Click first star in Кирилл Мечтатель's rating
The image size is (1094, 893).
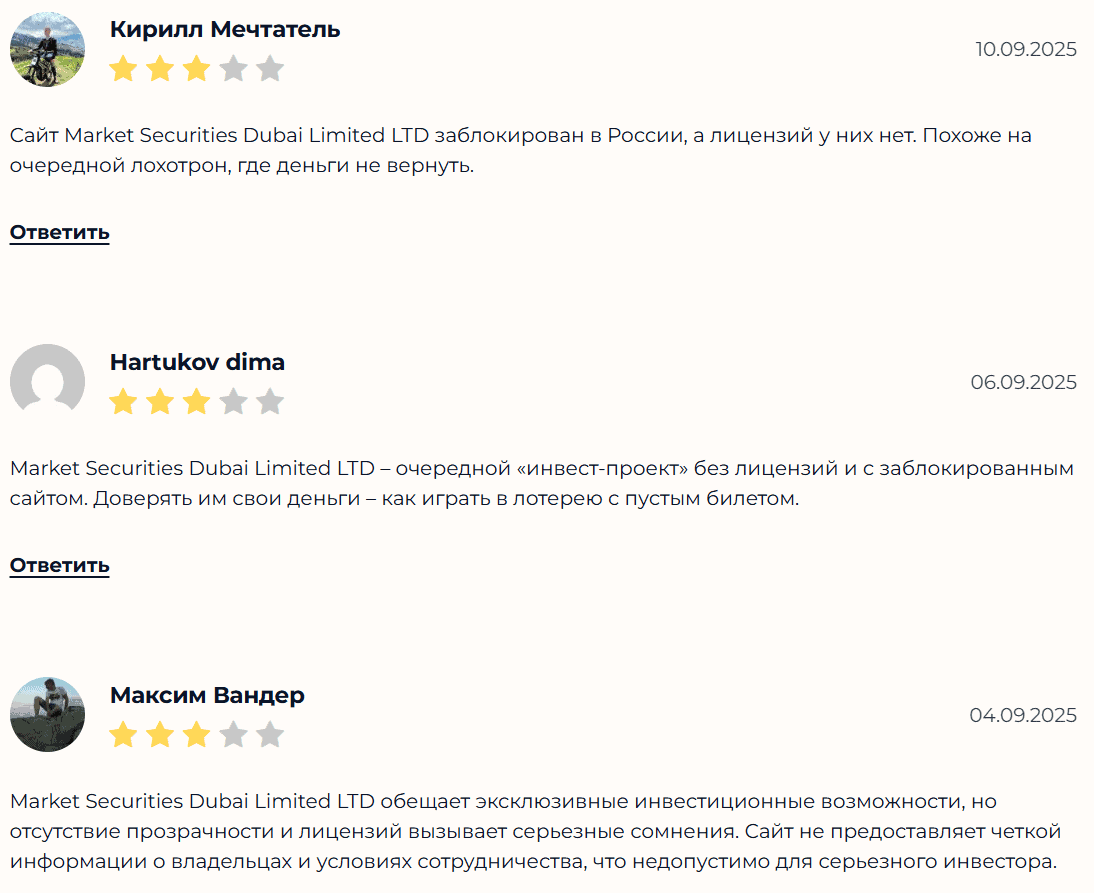[x=123, y=69]
